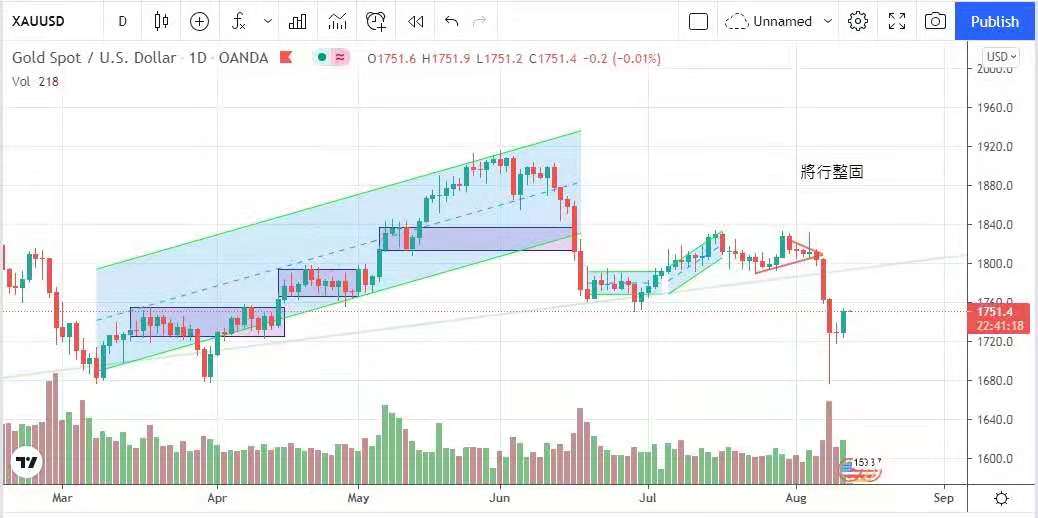Click the Compare or add symbol icon

click(x=200, y=21)
